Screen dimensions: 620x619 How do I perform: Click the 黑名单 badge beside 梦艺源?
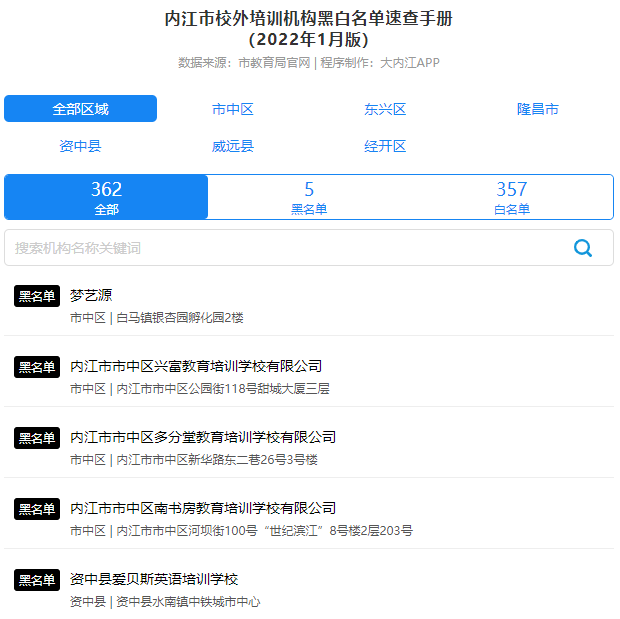coord(37,296)
